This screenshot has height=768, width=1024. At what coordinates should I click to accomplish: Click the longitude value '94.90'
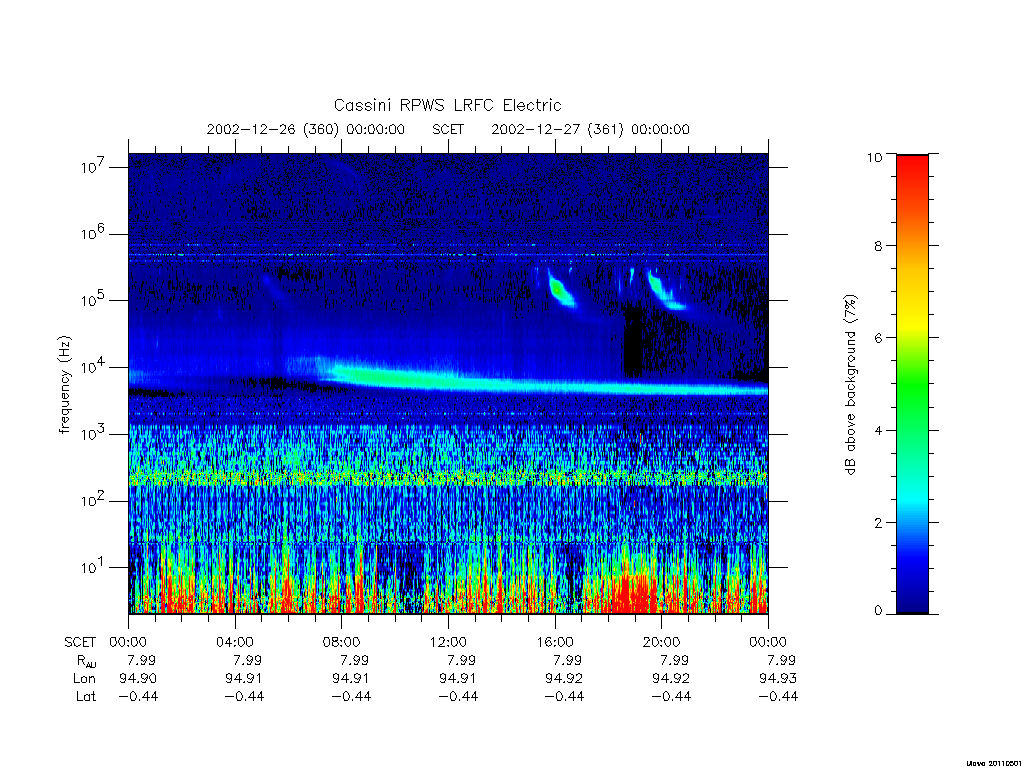coord(138,679)
